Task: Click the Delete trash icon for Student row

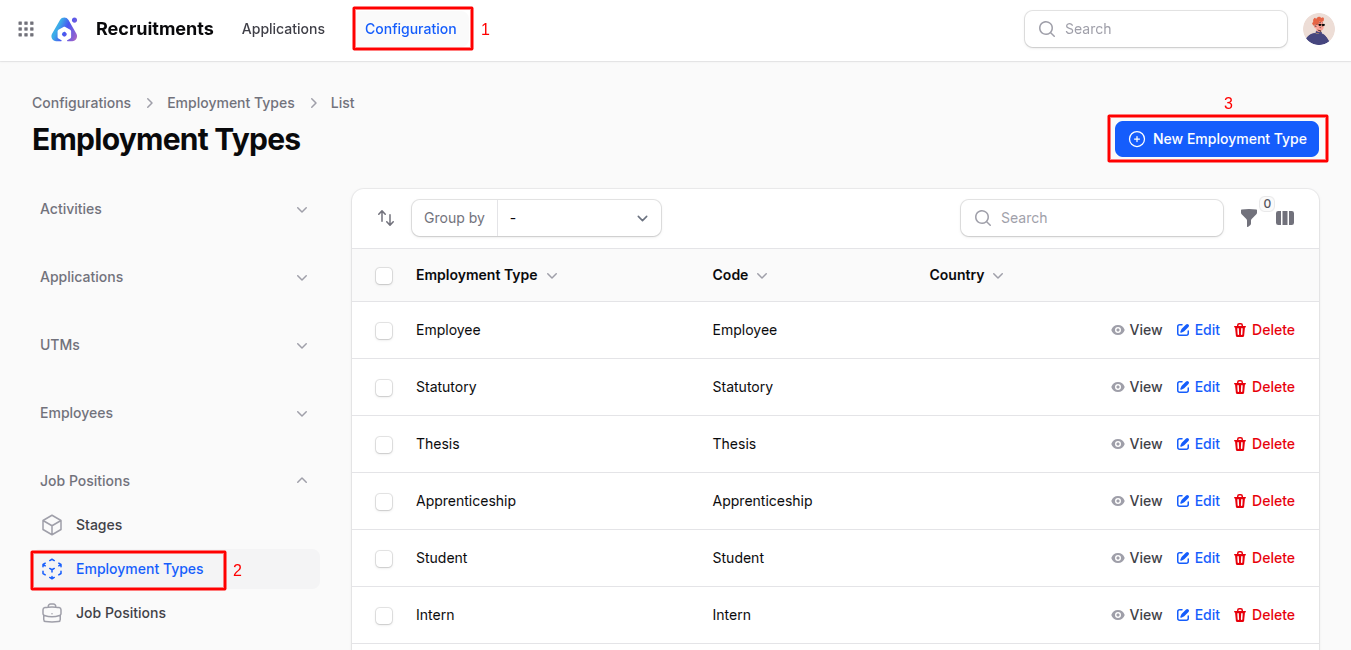Action: 1241,557
